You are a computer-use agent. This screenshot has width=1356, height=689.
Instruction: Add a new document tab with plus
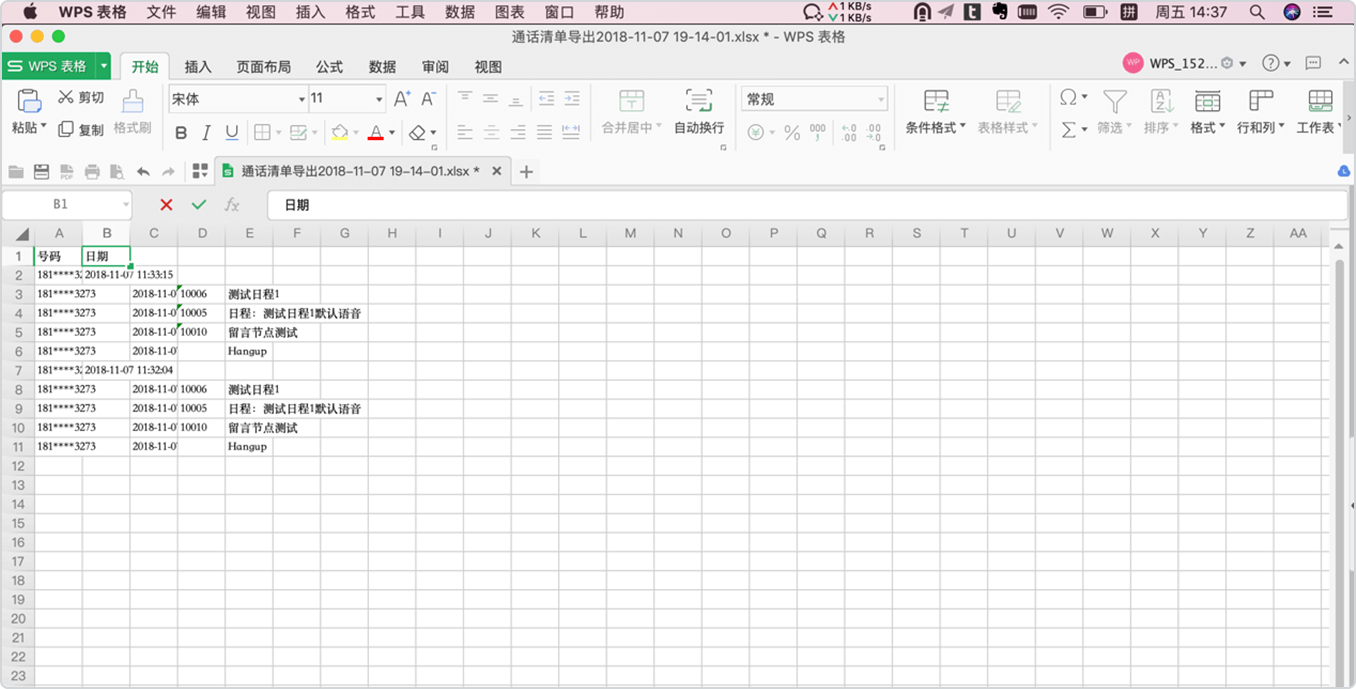526,172
